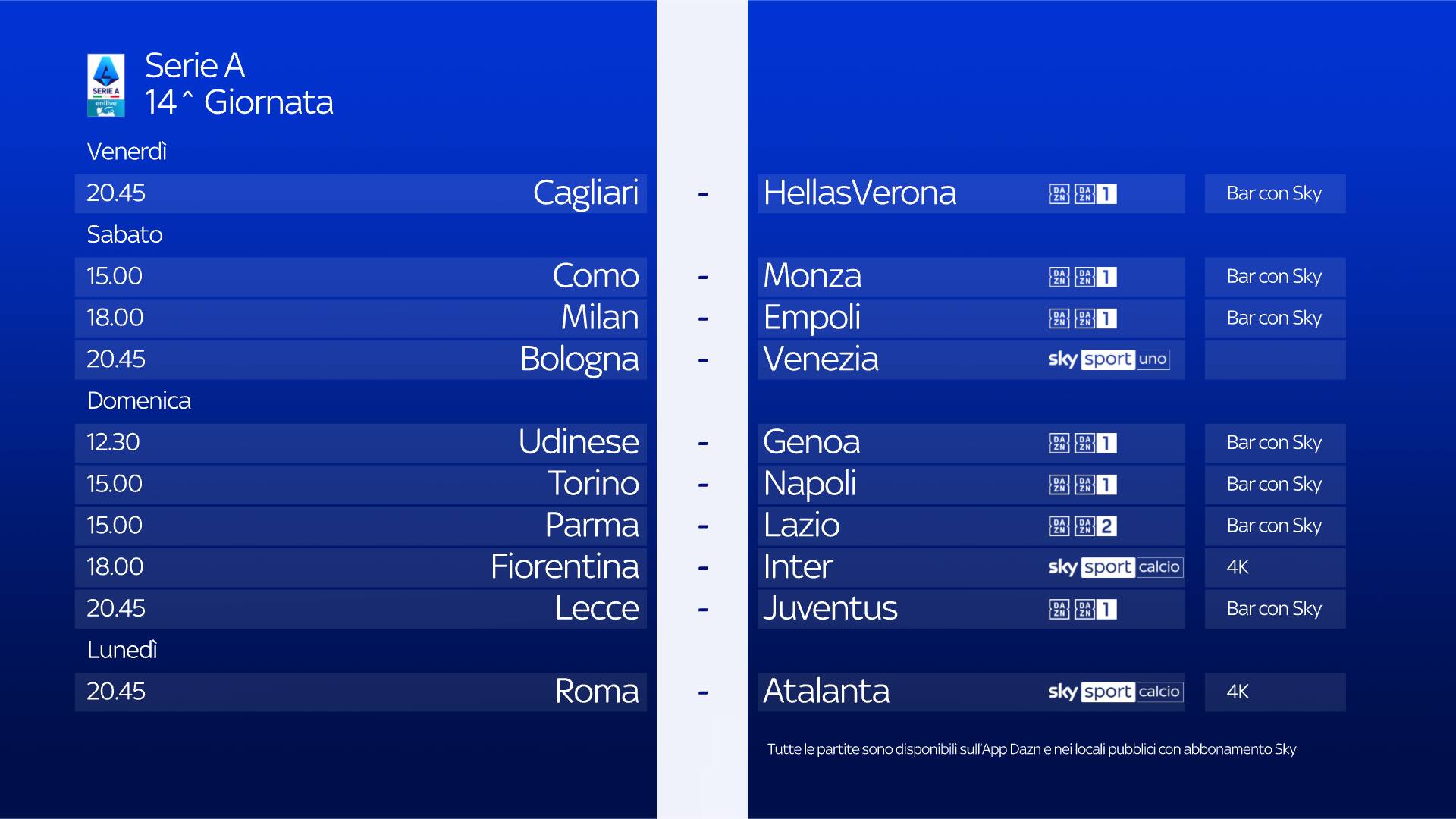The image size is (1456, 819).
Task: Click the DAZN 1 icon on the Juventus row
Action: coord(1095,610)
